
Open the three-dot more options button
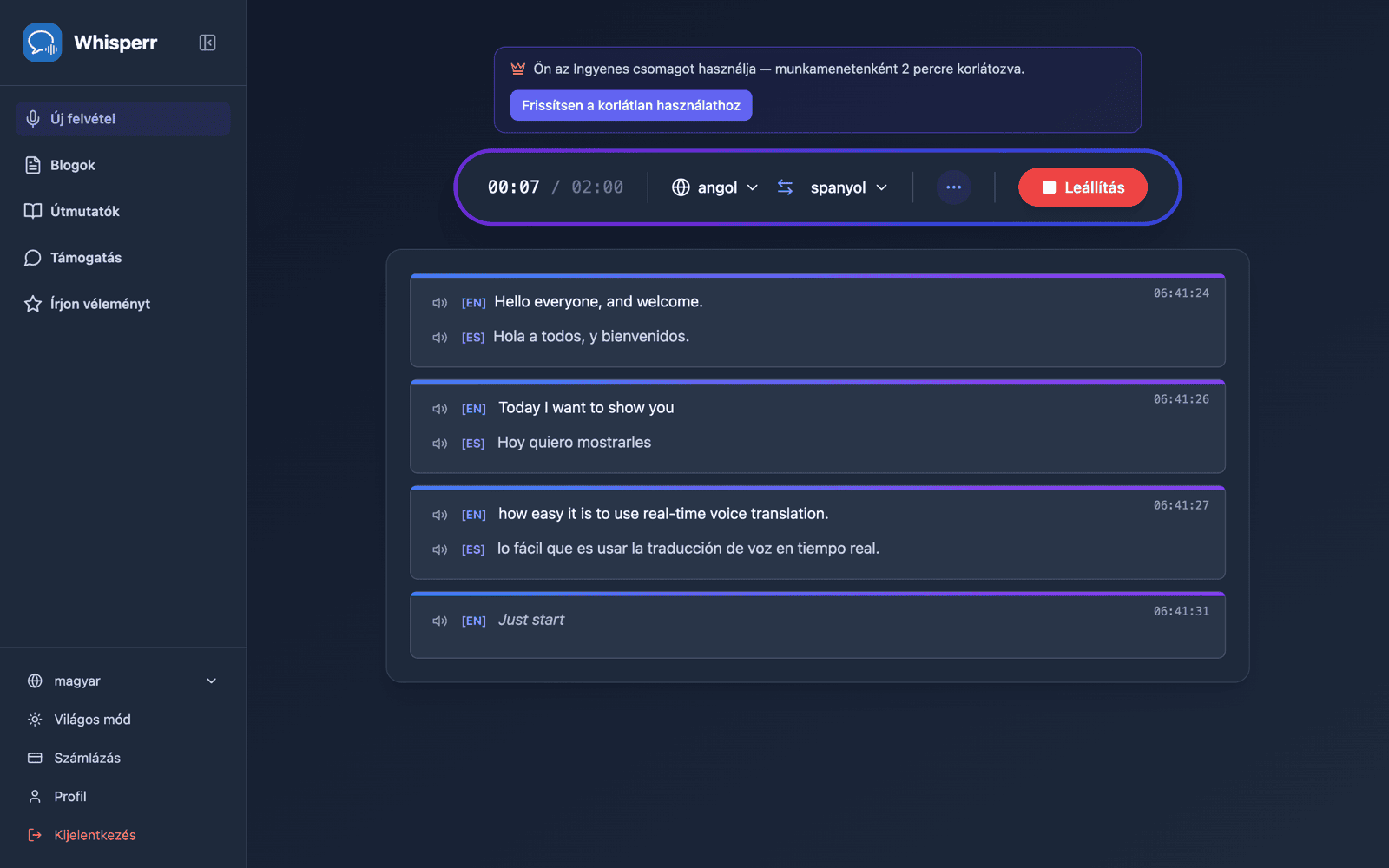[953, 187]
